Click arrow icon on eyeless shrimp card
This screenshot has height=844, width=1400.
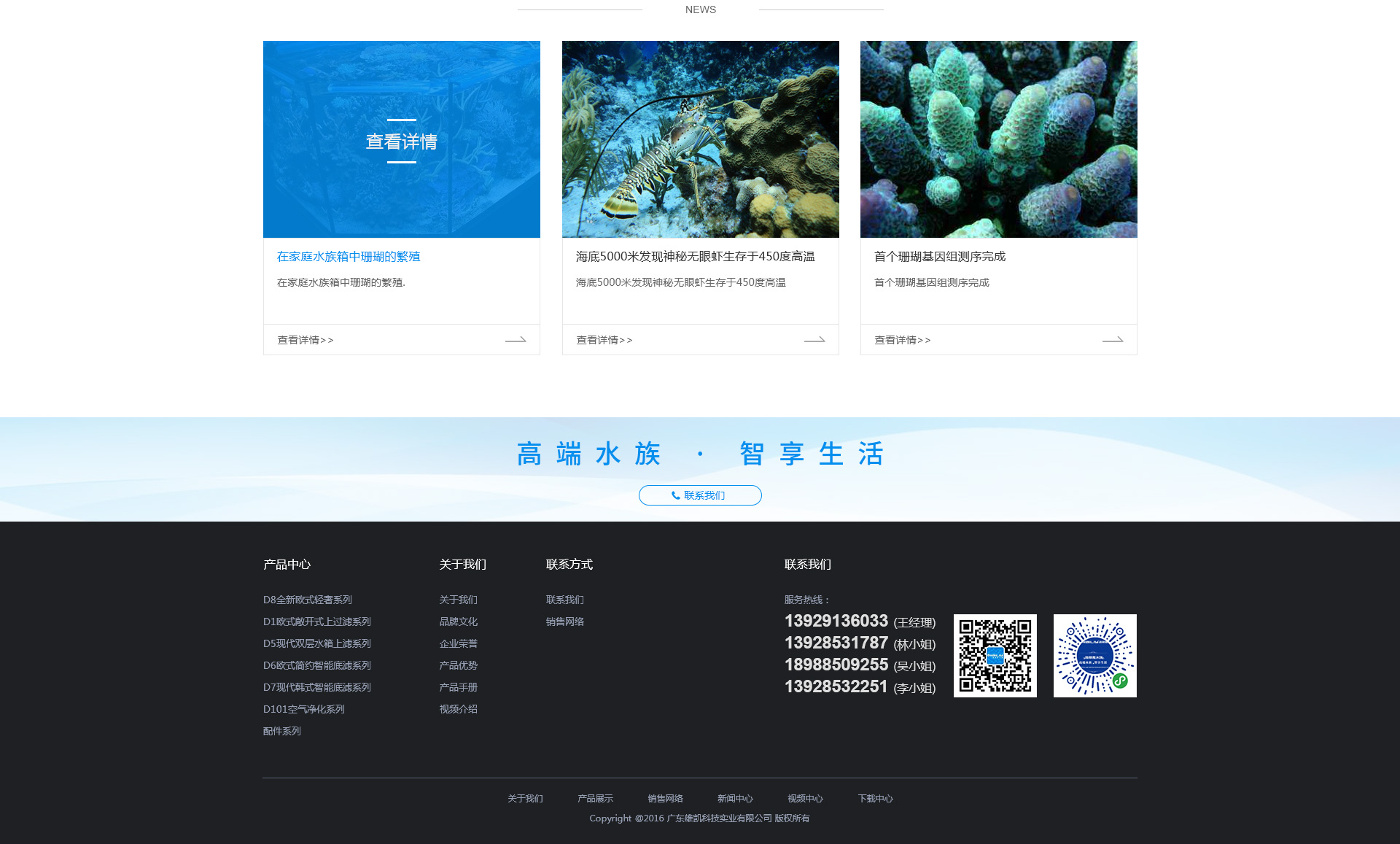tap(814, 340)
